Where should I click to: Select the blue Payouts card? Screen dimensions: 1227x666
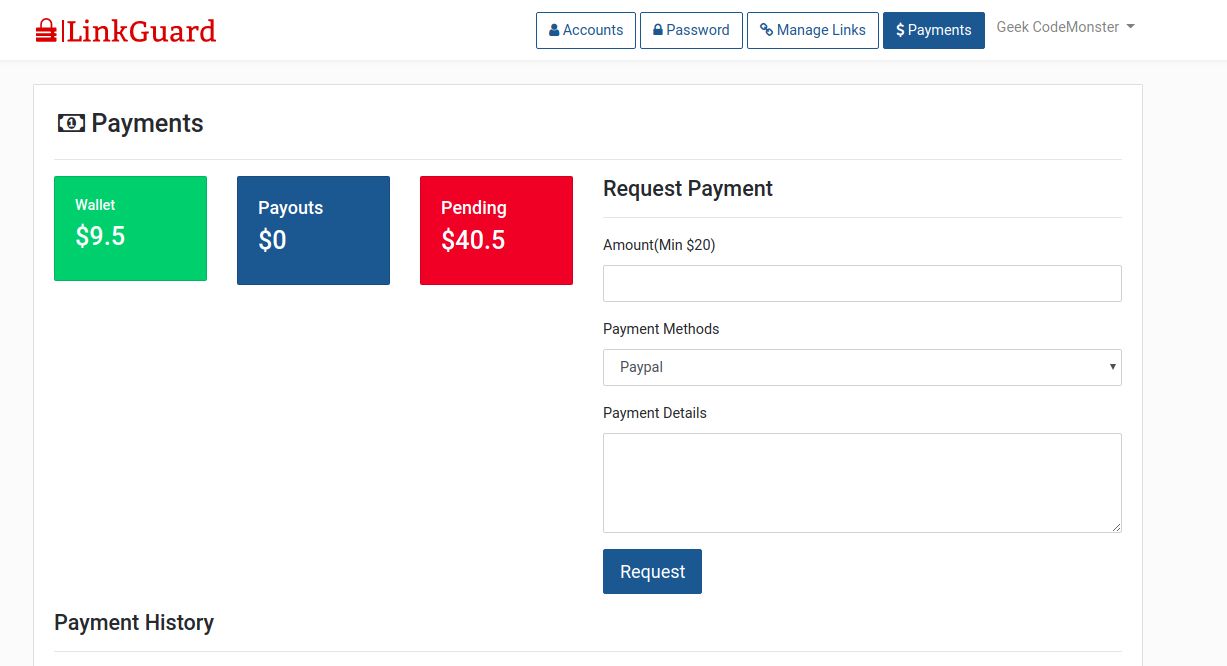click(x=313, y=230)
